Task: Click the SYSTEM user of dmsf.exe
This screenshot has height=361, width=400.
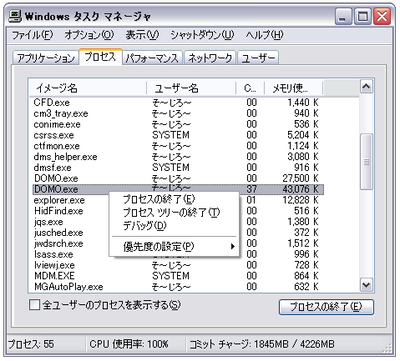Action: click(171, 167)
